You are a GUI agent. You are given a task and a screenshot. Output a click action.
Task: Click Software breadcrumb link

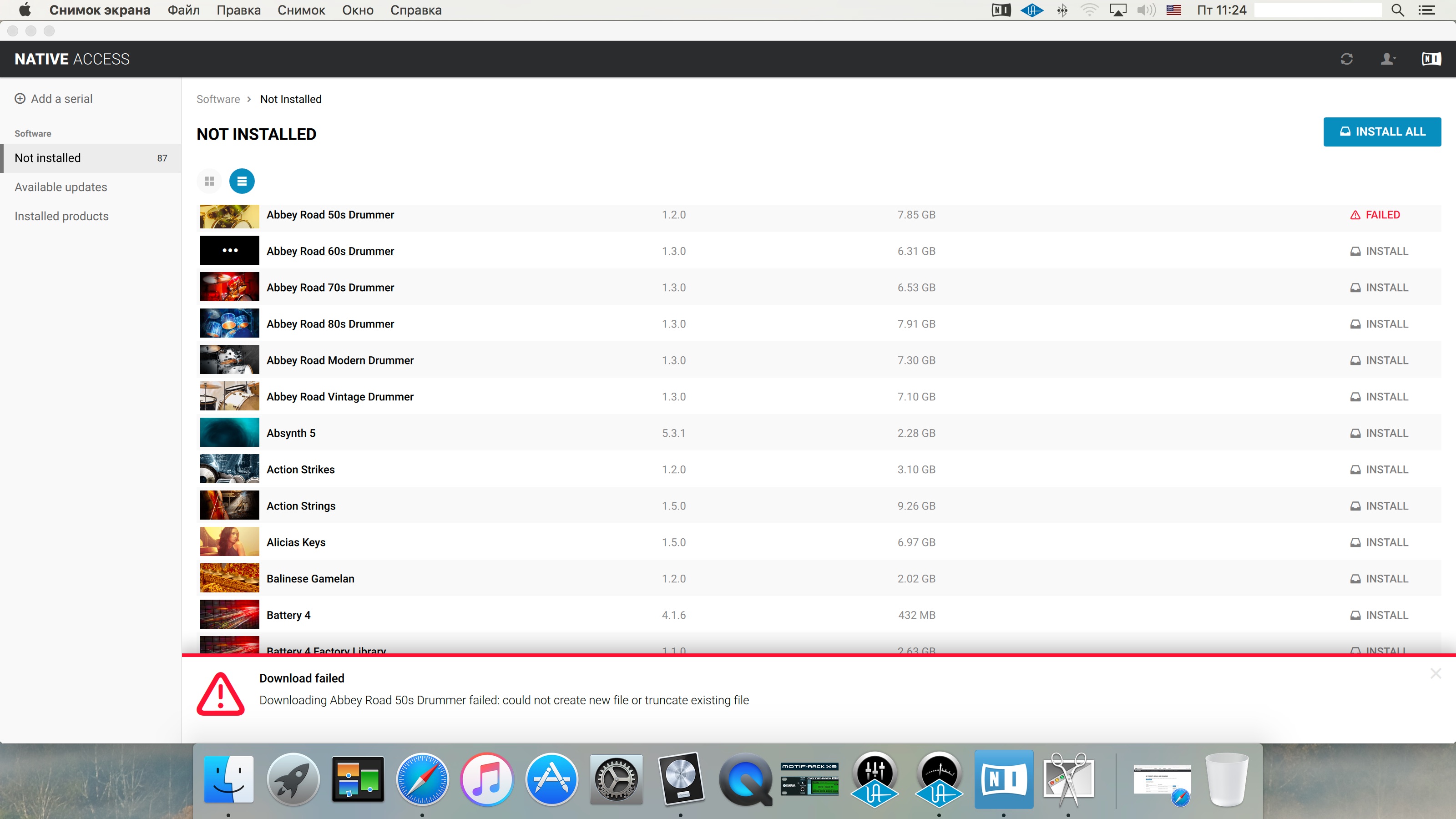point(218,99)
